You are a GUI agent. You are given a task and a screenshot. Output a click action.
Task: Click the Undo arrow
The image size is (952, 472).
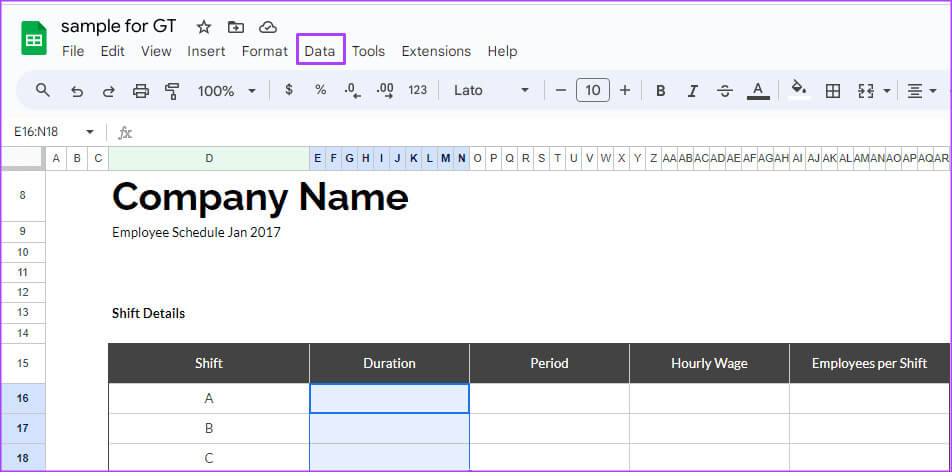(x=76, y=91)
